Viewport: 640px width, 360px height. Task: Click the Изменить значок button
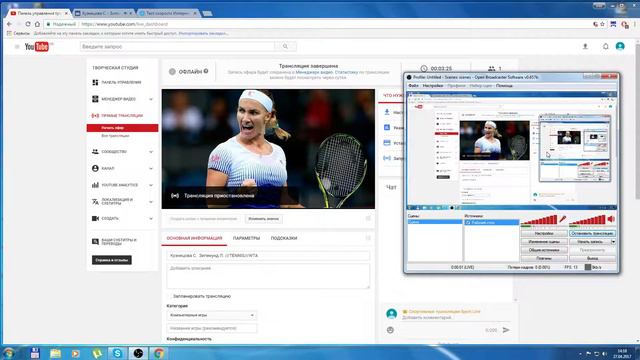[x=264, y=219]
